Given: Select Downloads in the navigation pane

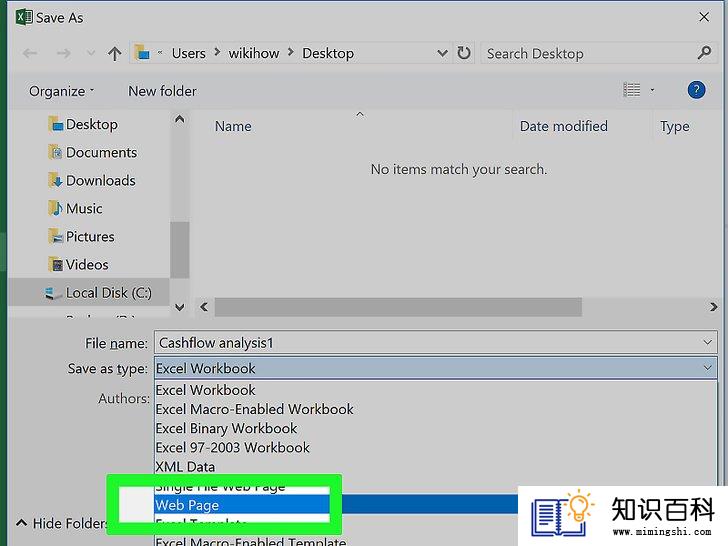Looking at the screenshot, I should tap(91, 181).
